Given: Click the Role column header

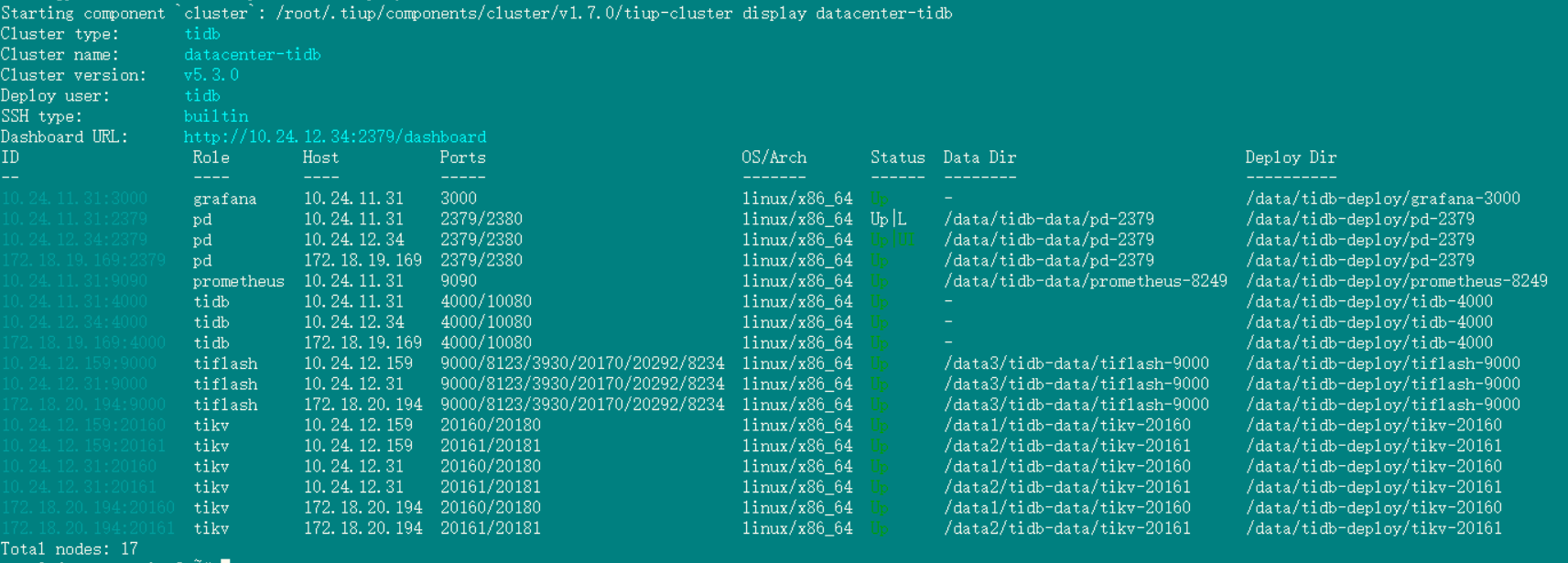Looking at the screenshot, I should [x=211, y=157].
